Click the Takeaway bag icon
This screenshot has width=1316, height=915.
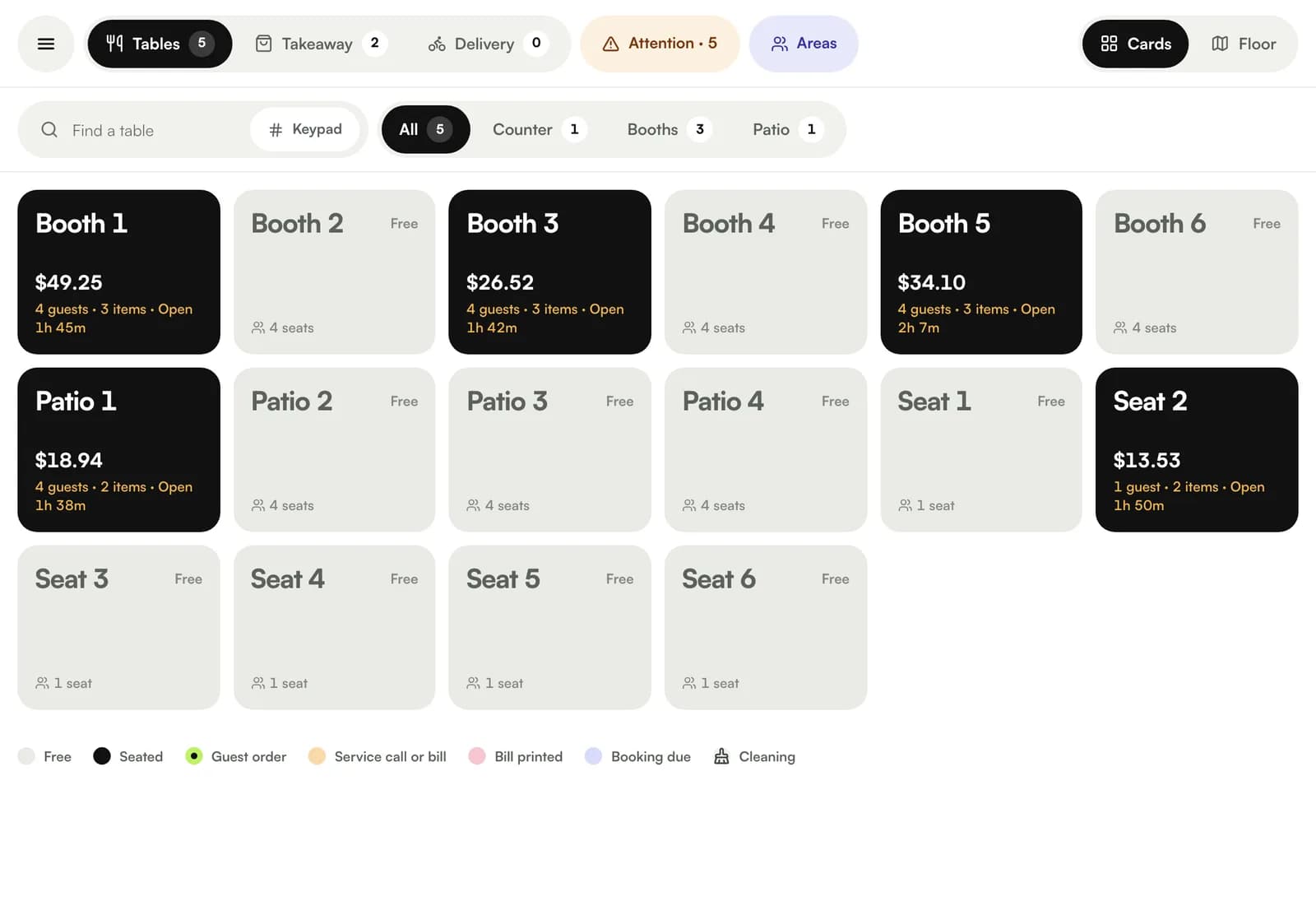click(x=263, y=44)
